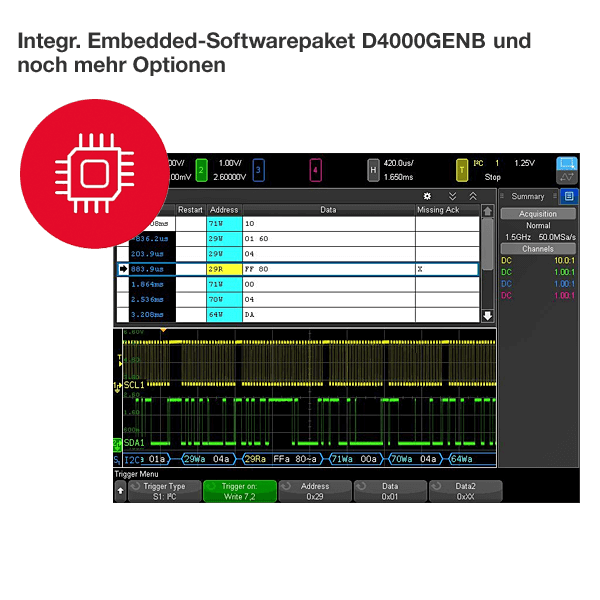Open the Trigger Type softkey
This screenshot has width=600, height=600.
(164, 491)
